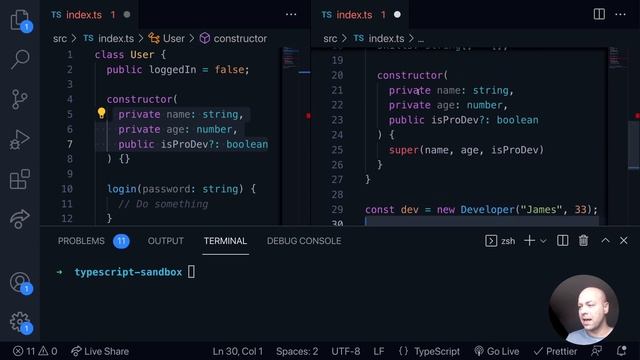Split the right editor with split icon
Viewport: 640px width, 360px height.
599,14
